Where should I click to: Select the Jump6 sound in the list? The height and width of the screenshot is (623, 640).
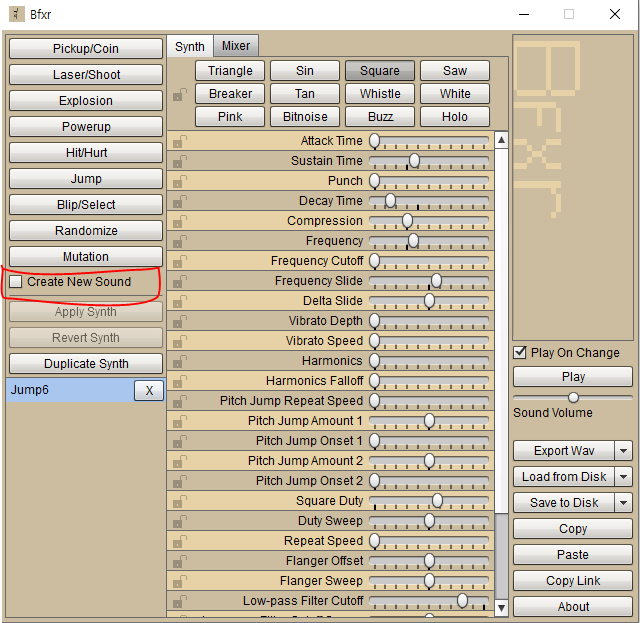(x=69, y=390)
